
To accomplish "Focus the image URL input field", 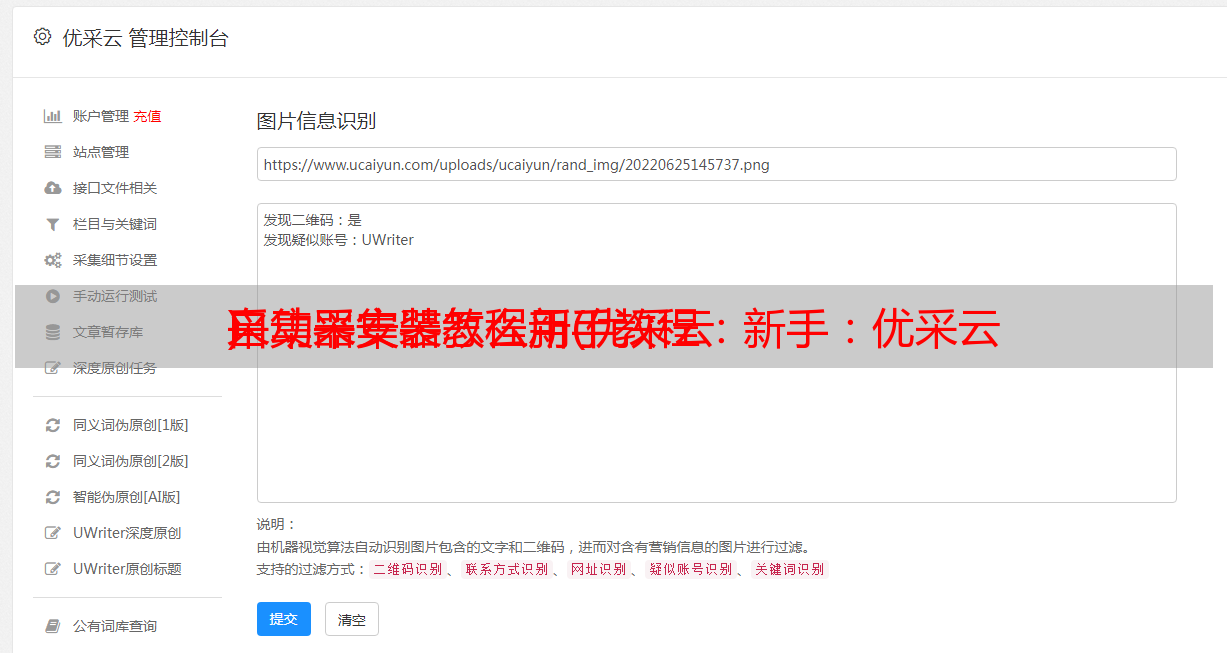I will 716,164.
